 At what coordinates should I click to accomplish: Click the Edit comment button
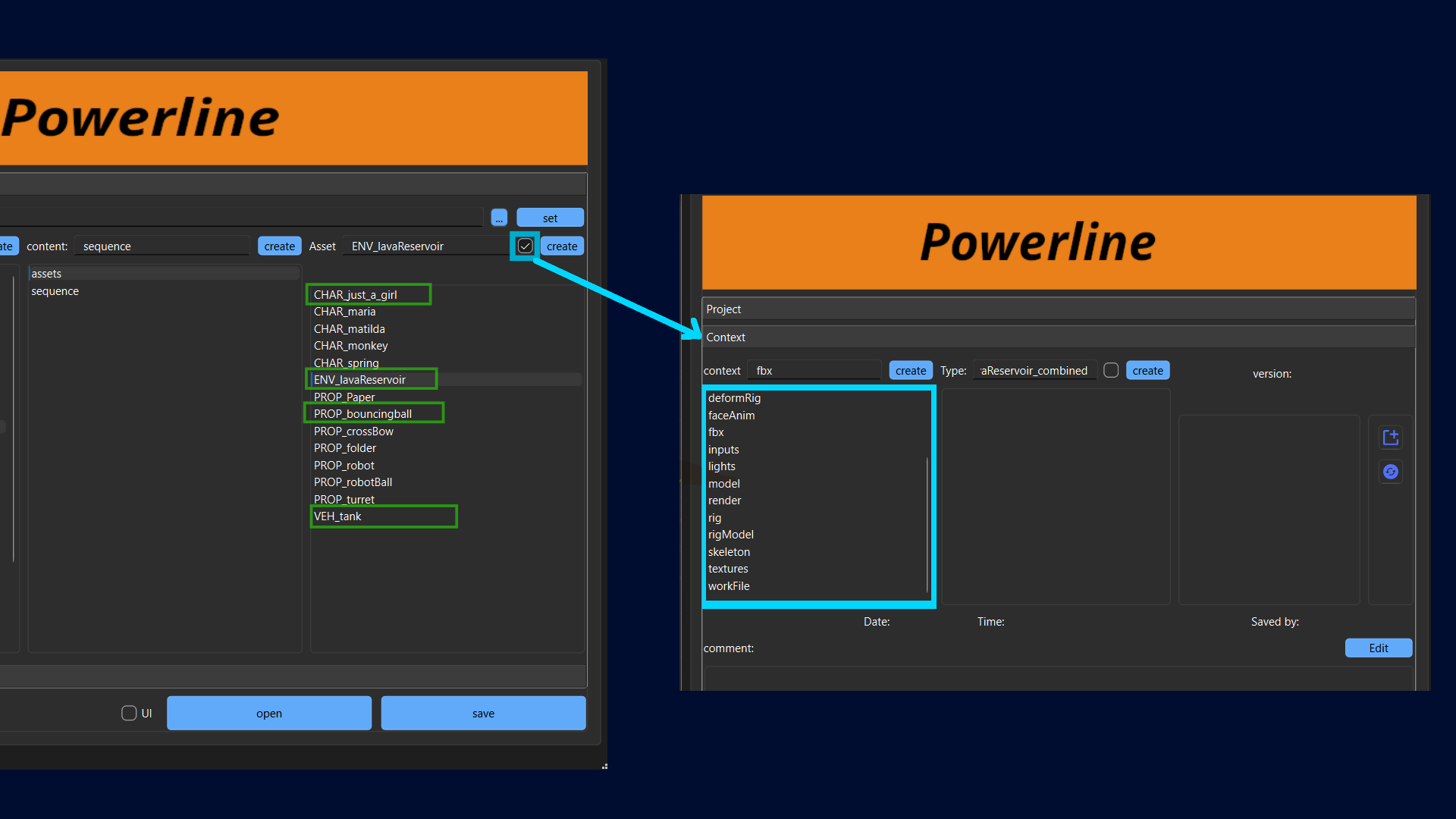[1378, 648]
